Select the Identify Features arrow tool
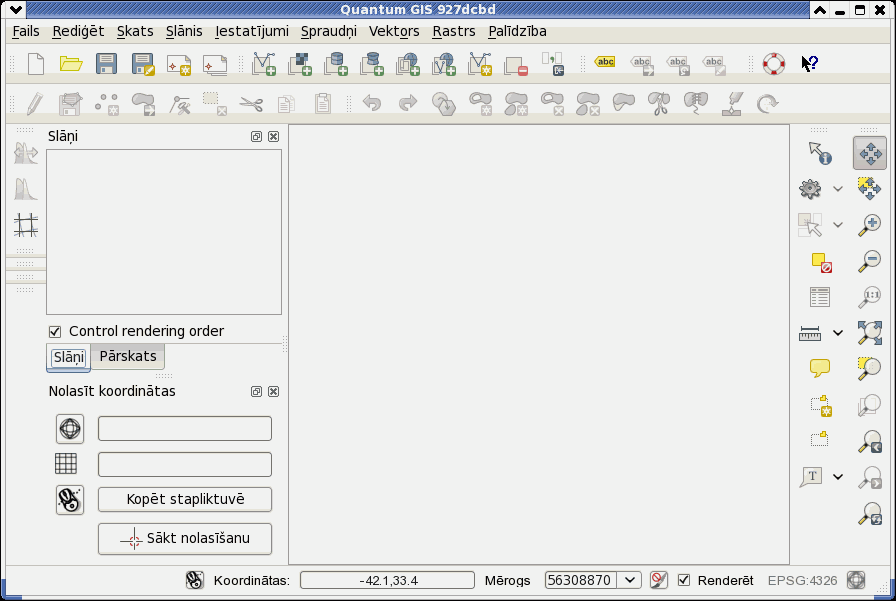896x601 pixels. 820,153
